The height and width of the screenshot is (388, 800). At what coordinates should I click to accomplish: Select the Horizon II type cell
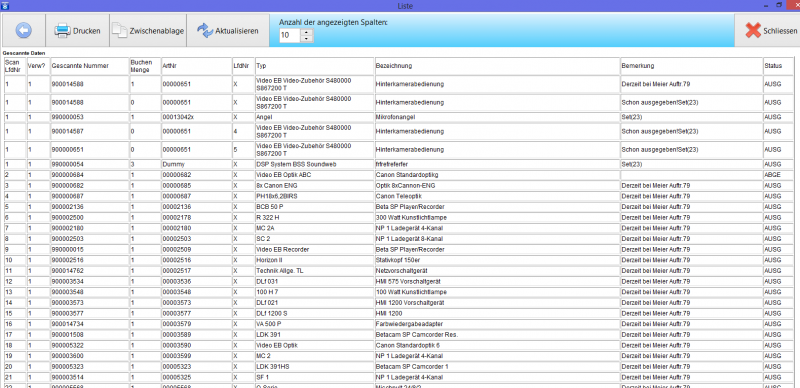(315, 260)
